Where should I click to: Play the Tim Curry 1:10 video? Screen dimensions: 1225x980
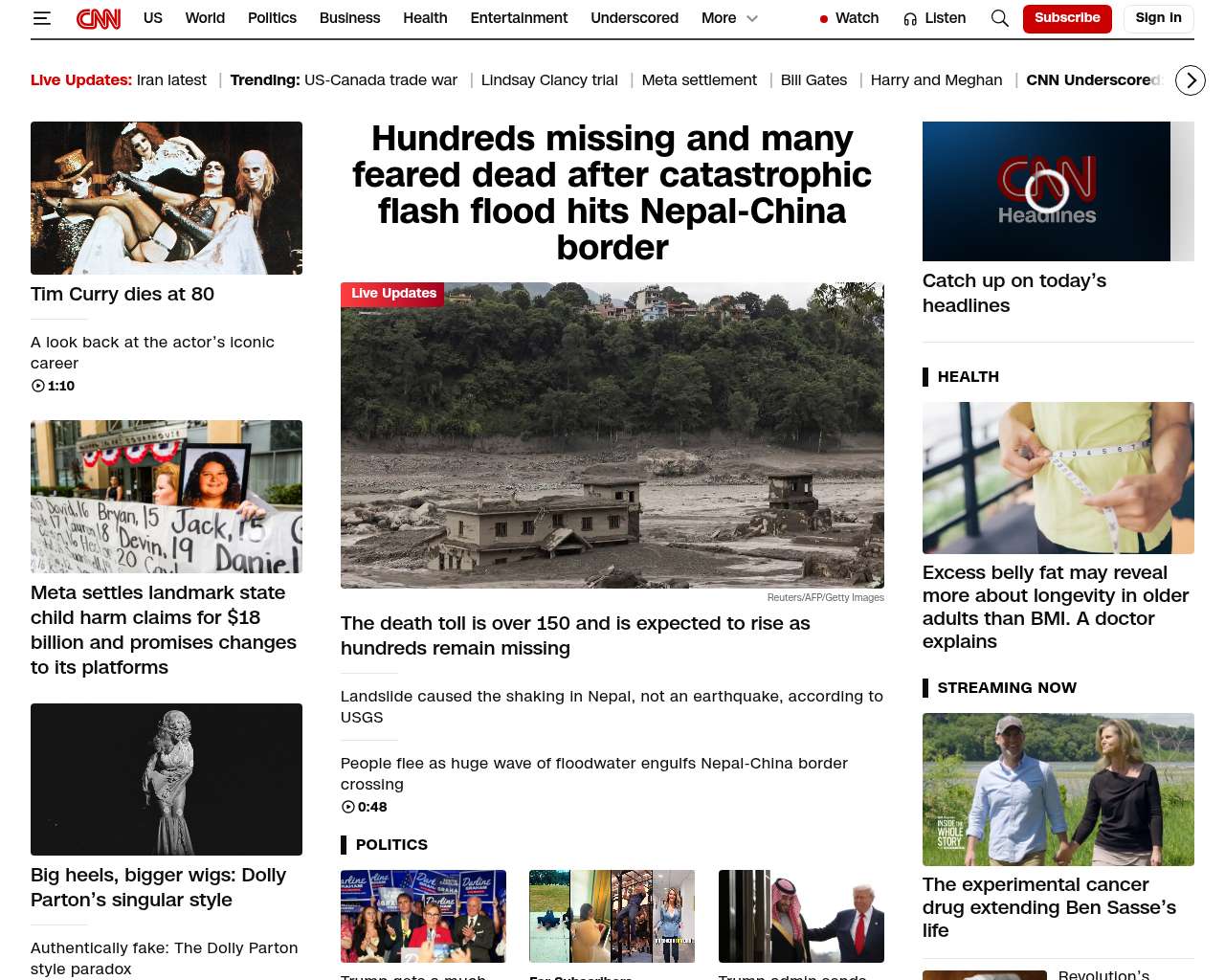point(53,386)
